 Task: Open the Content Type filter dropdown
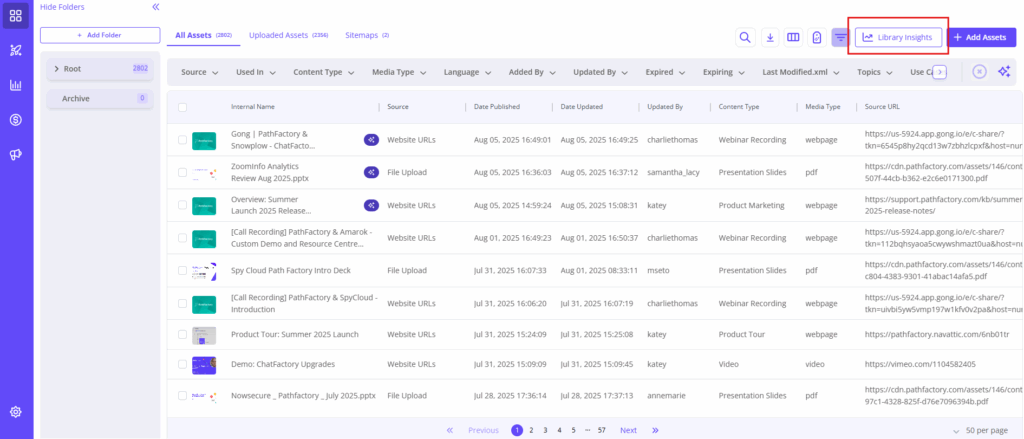[324, 72]
